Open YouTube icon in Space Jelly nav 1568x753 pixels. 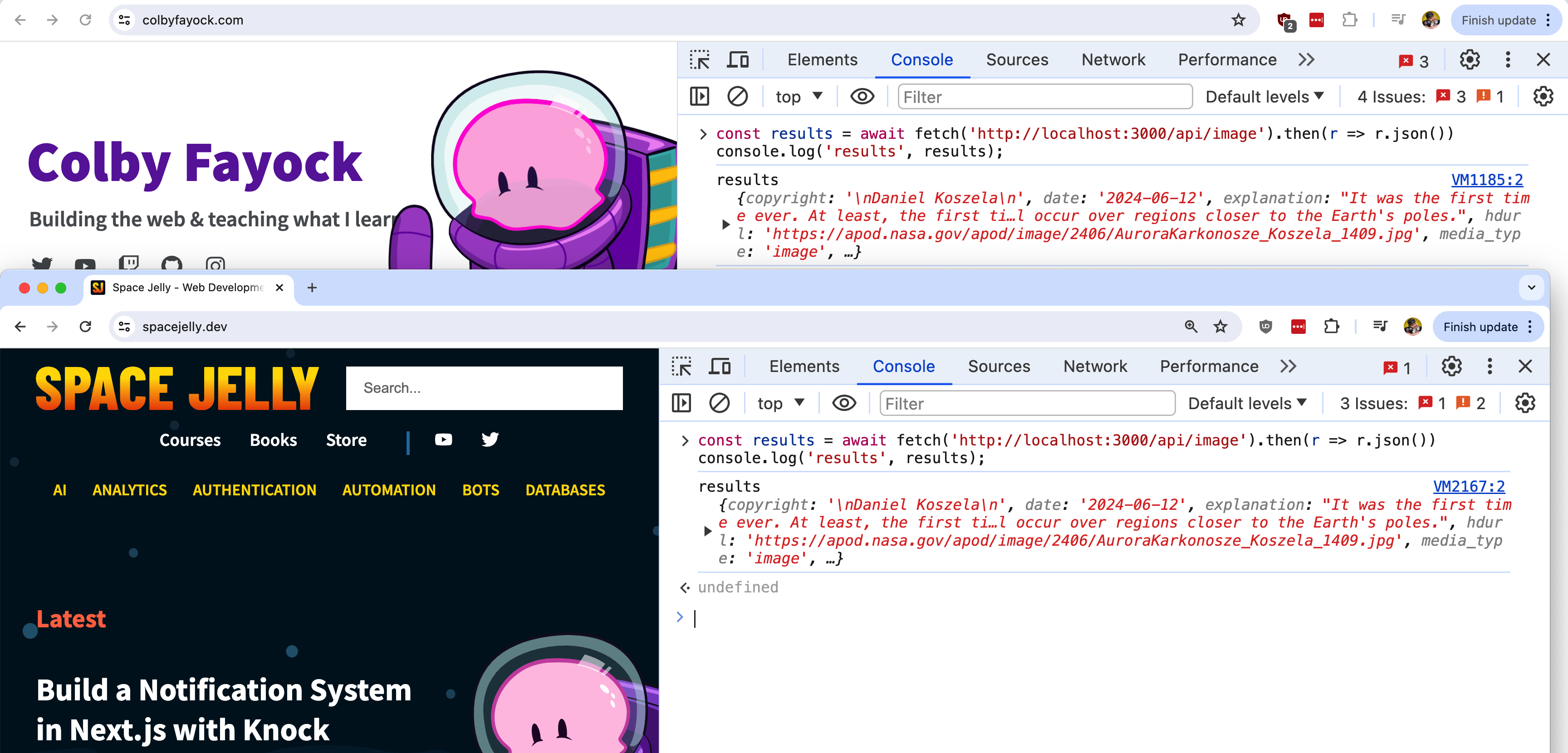pyautogui.click(x=443, y=440)
